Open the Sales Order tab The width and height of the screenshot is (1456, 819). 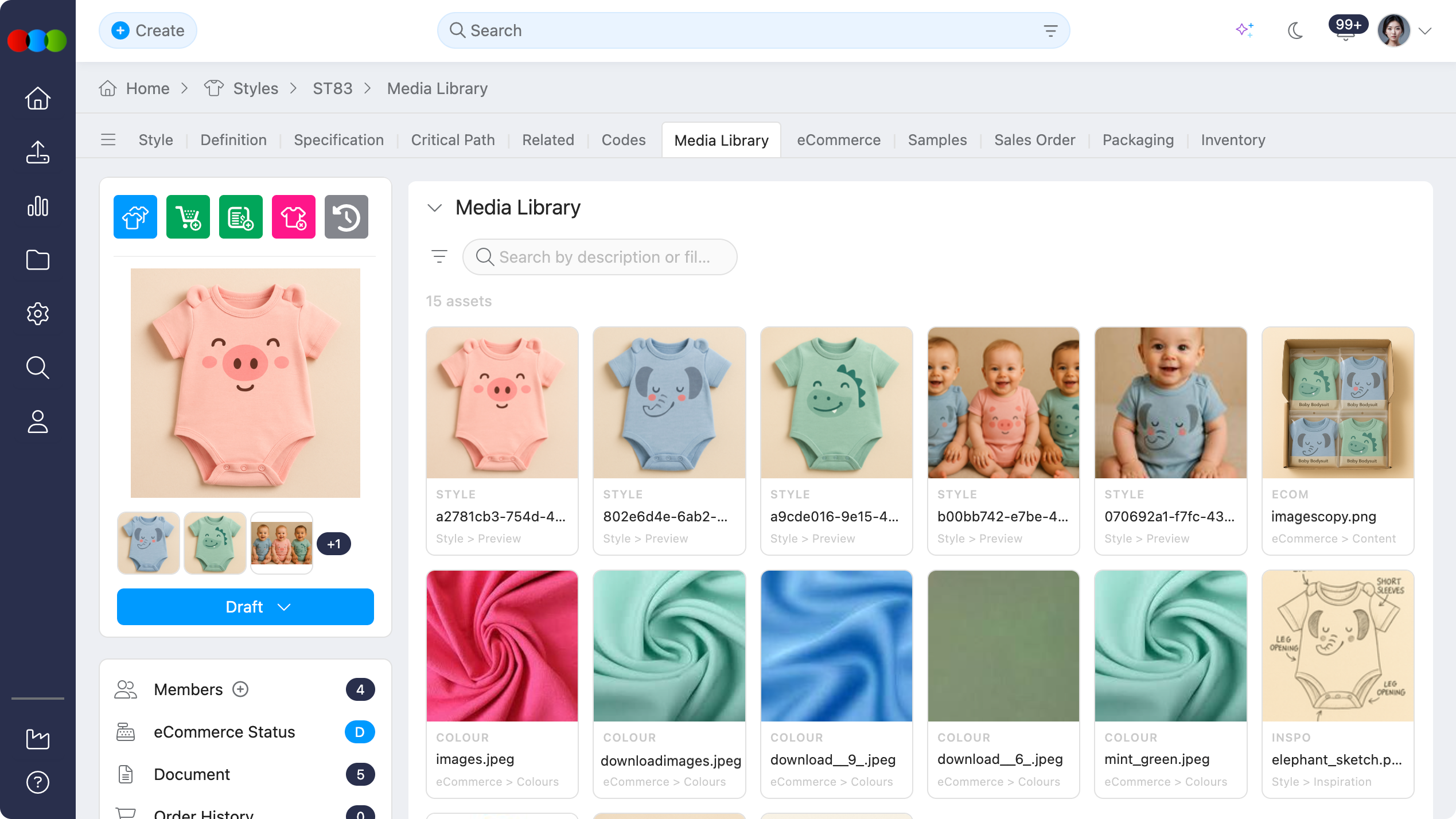pos(1035,140)
